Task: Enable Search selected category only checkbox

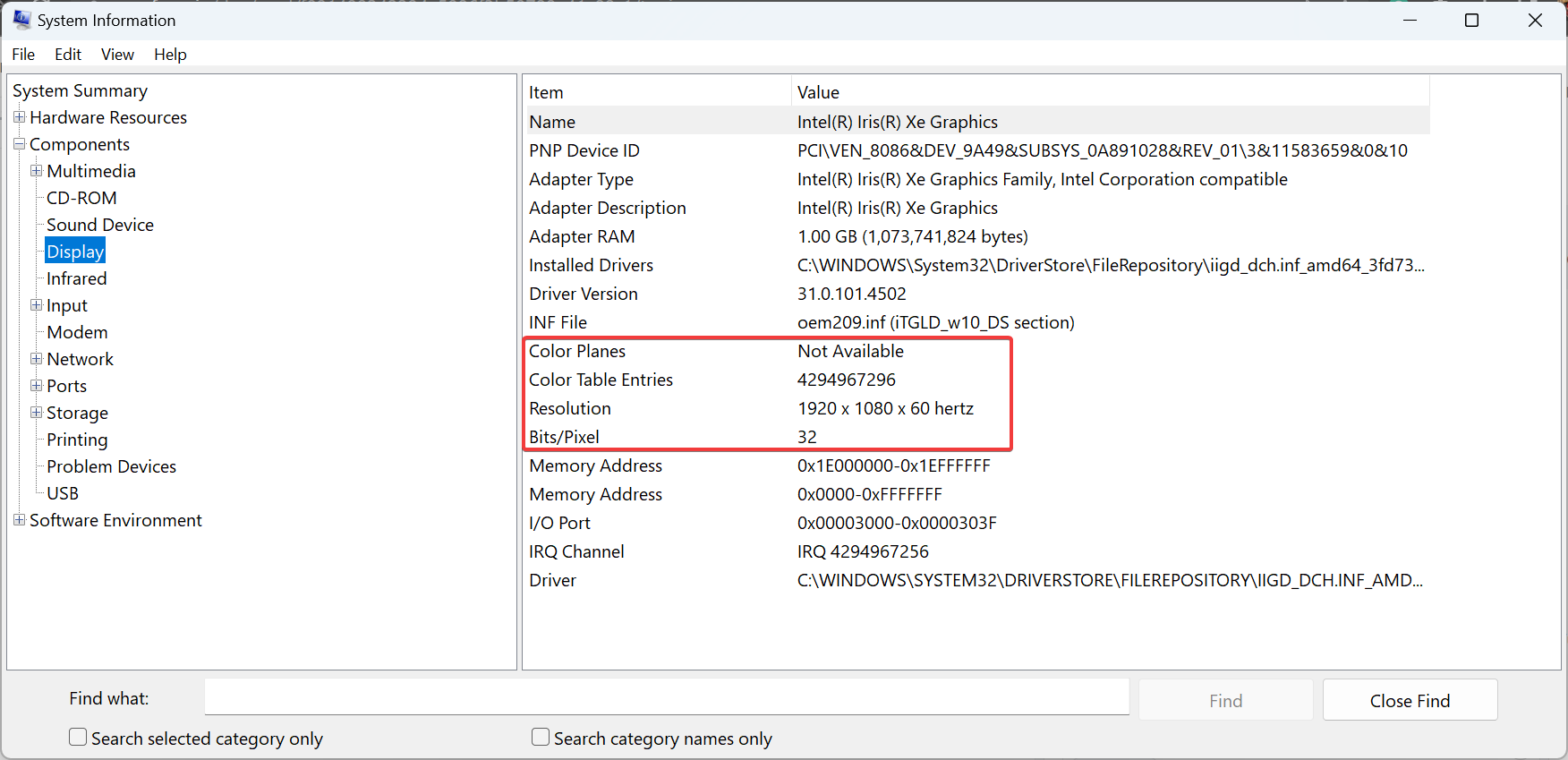Action: tap(79, 737)
